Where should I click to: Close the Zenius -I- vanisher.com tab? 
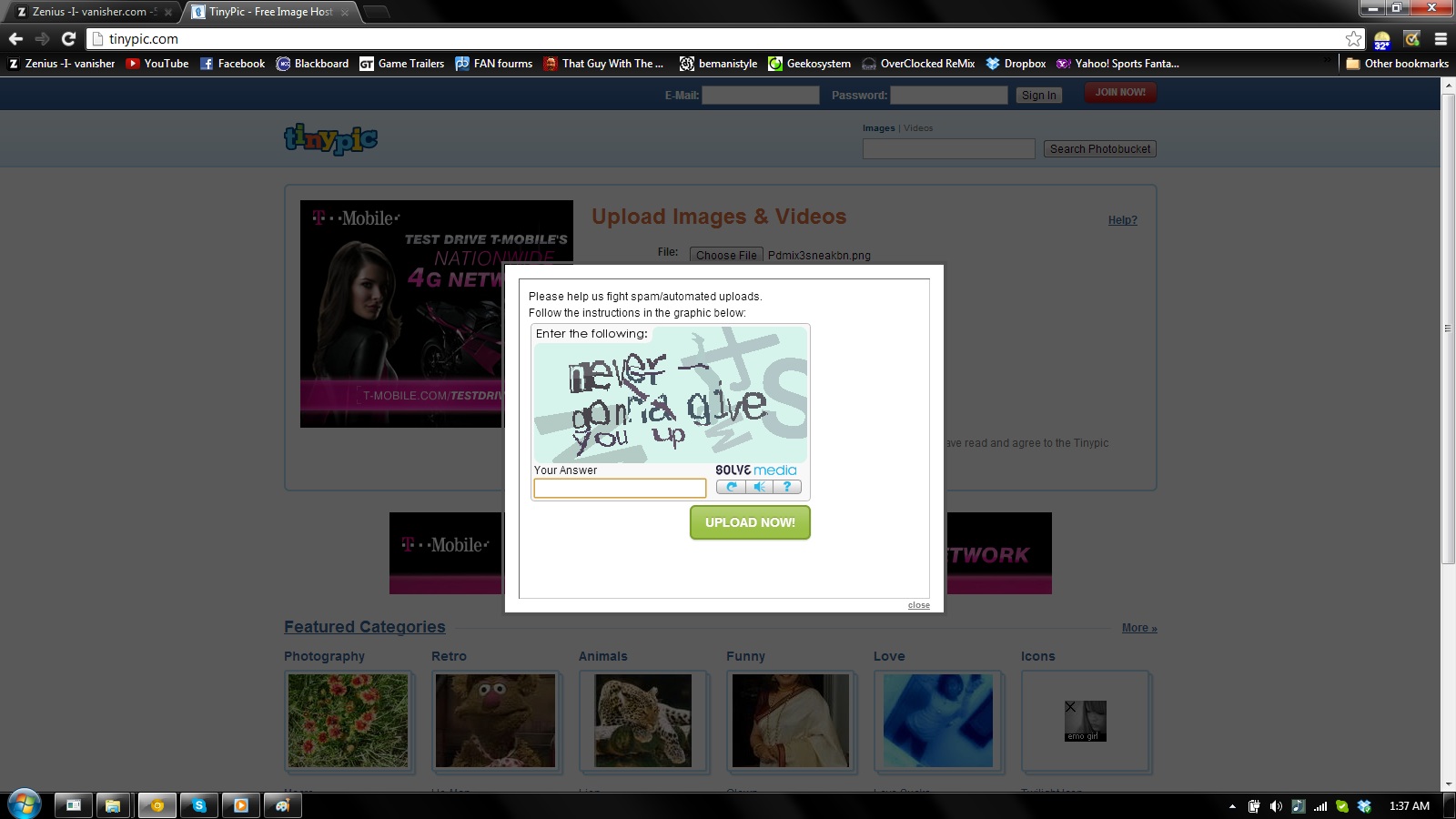tap(167, 12)
